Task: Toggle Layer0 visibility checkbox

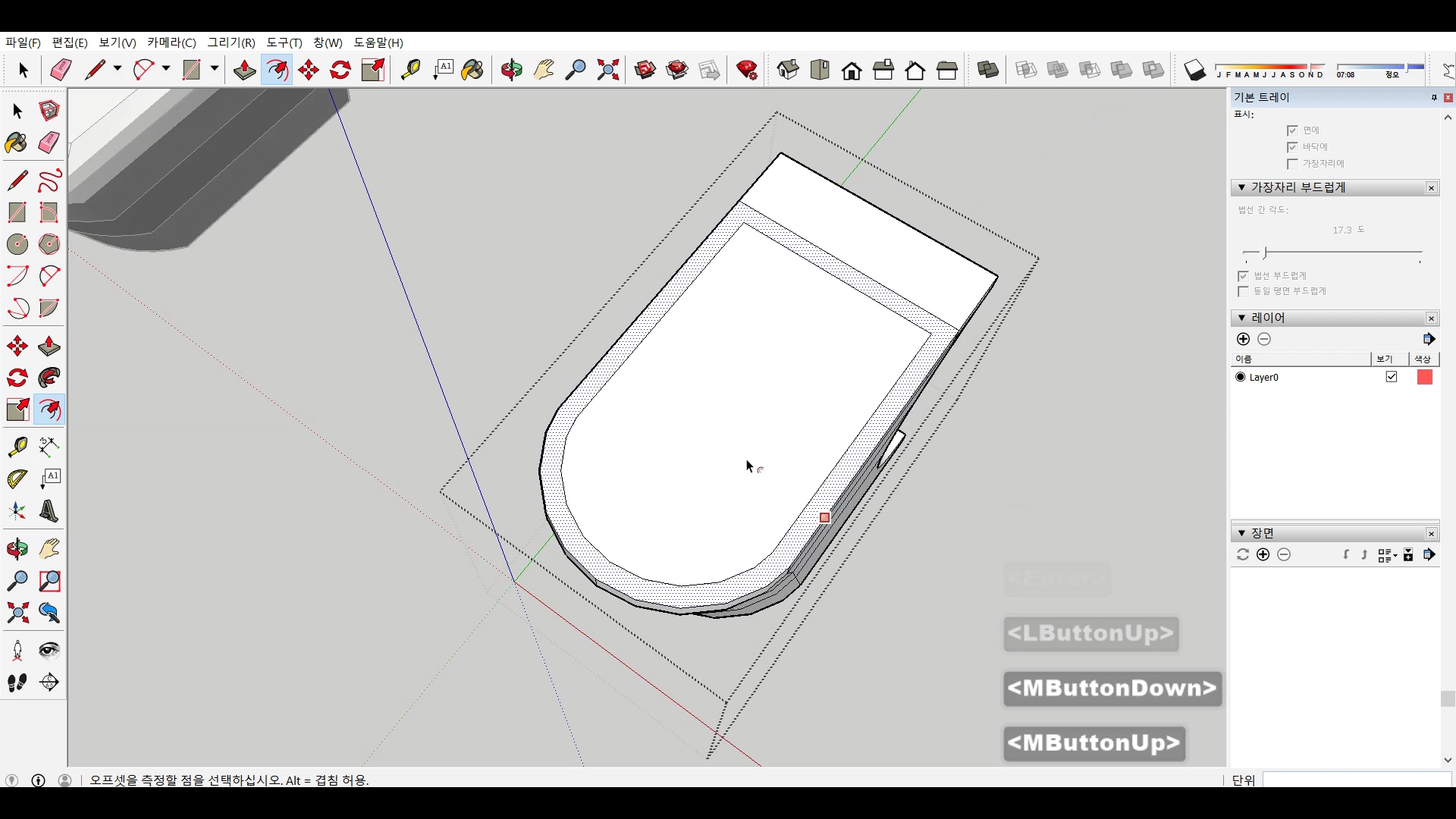Action: (x=1392, y=377)
